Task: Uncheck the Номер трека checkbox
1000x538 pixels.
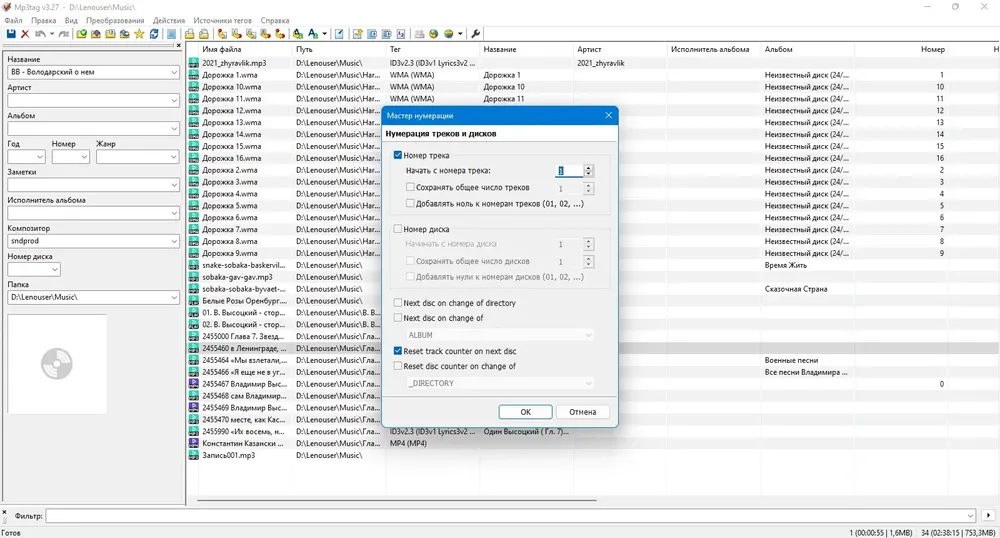Action: coord(398,155)
